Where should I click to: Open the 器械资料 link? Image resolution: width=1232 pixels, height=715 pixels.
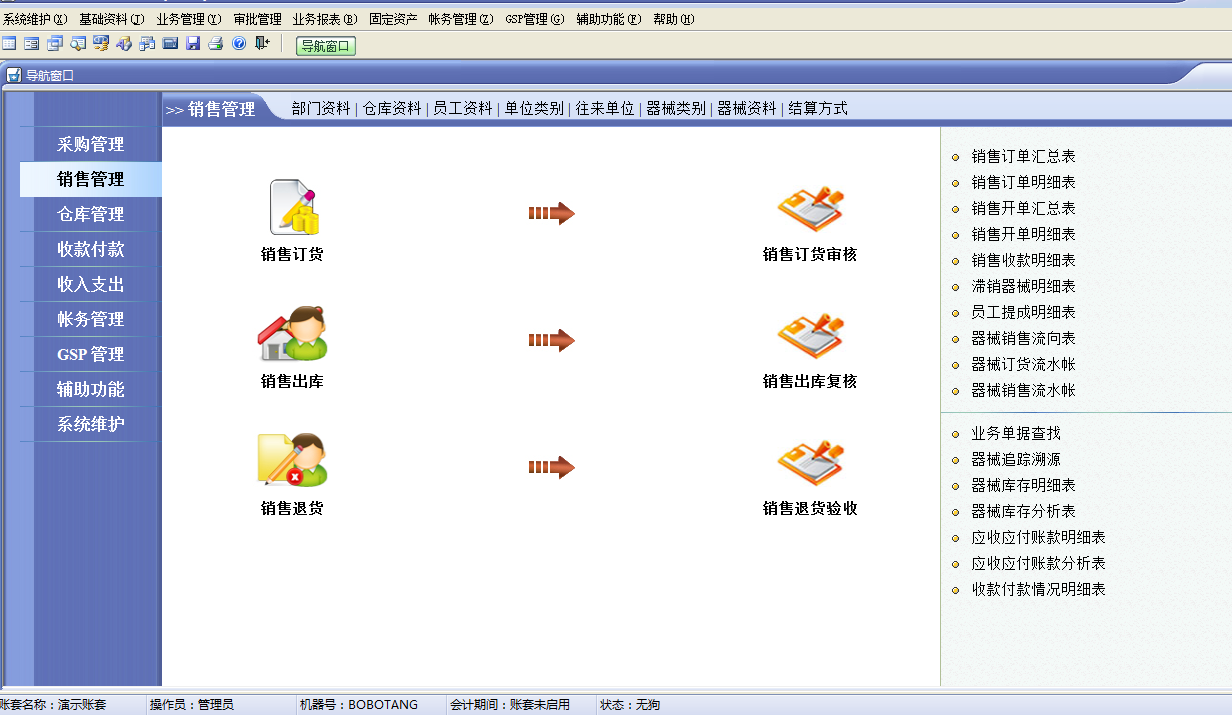point(747,109)
